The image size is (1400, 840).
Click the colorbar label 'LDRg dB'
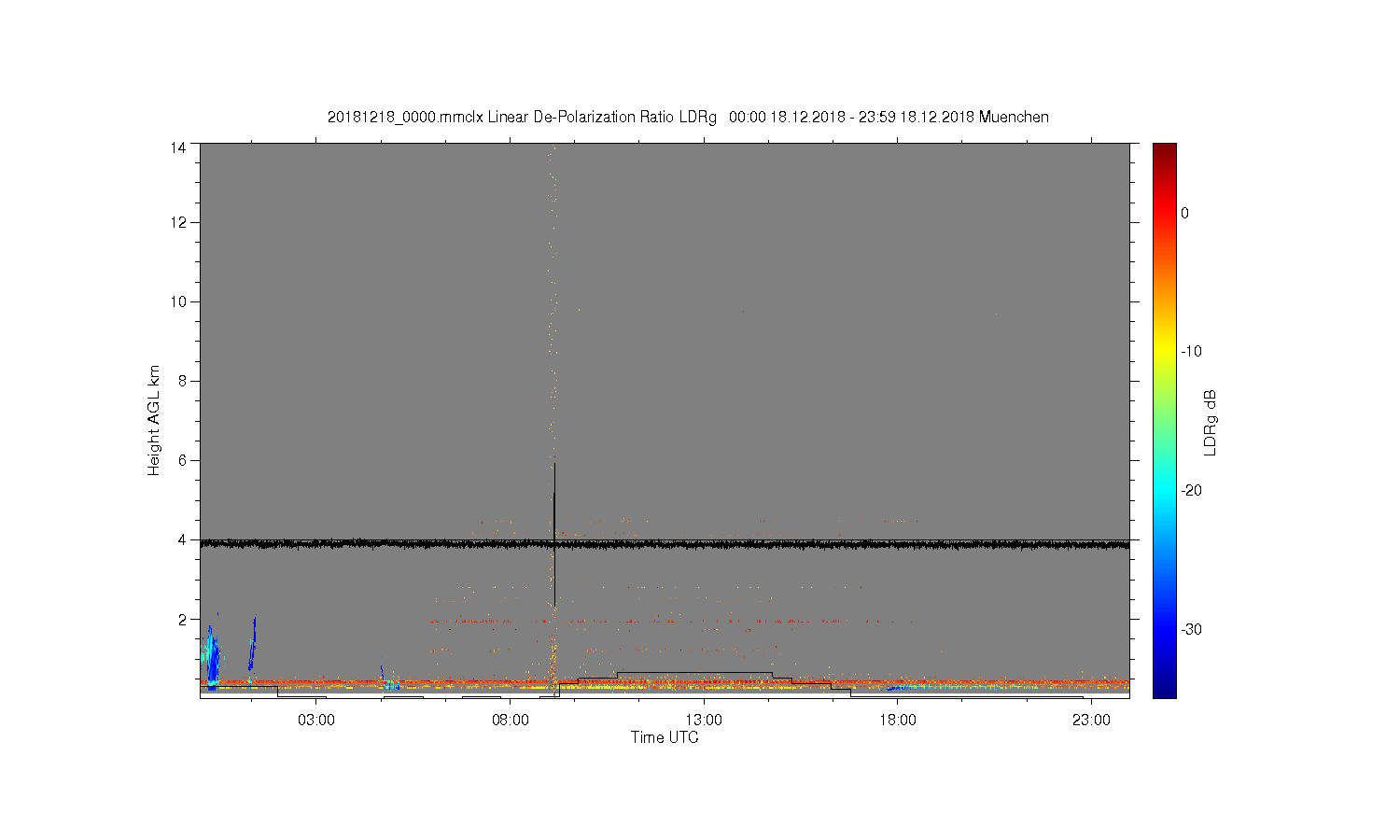click(x=1211, y=422)
